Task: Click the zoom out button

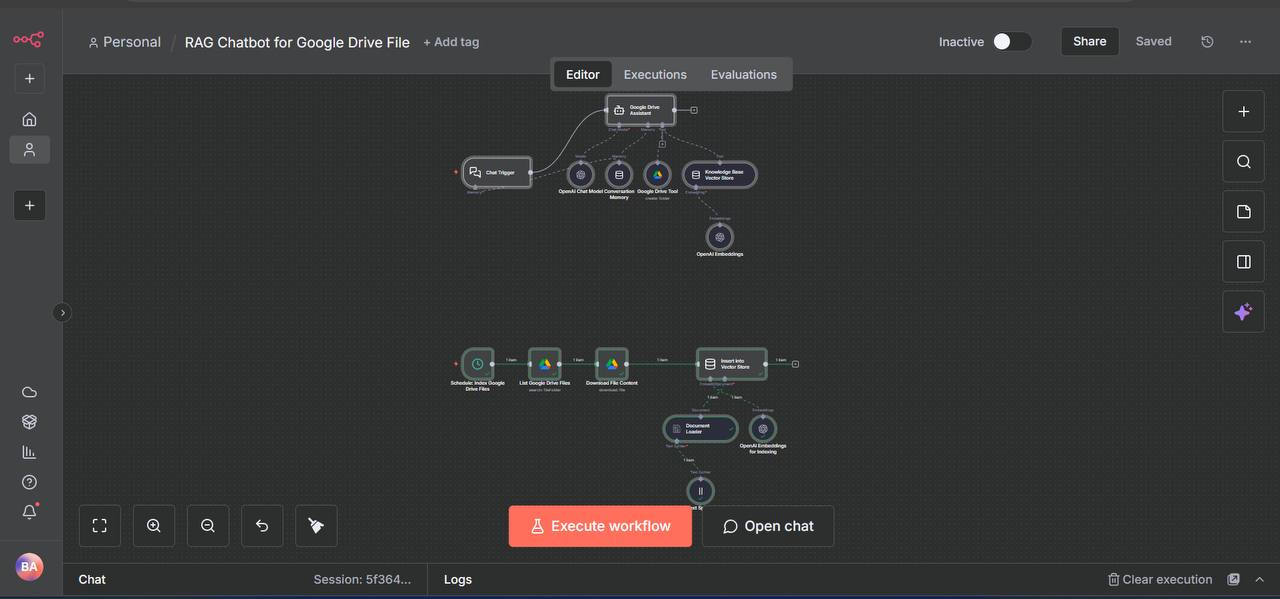Action: [208, 526]
